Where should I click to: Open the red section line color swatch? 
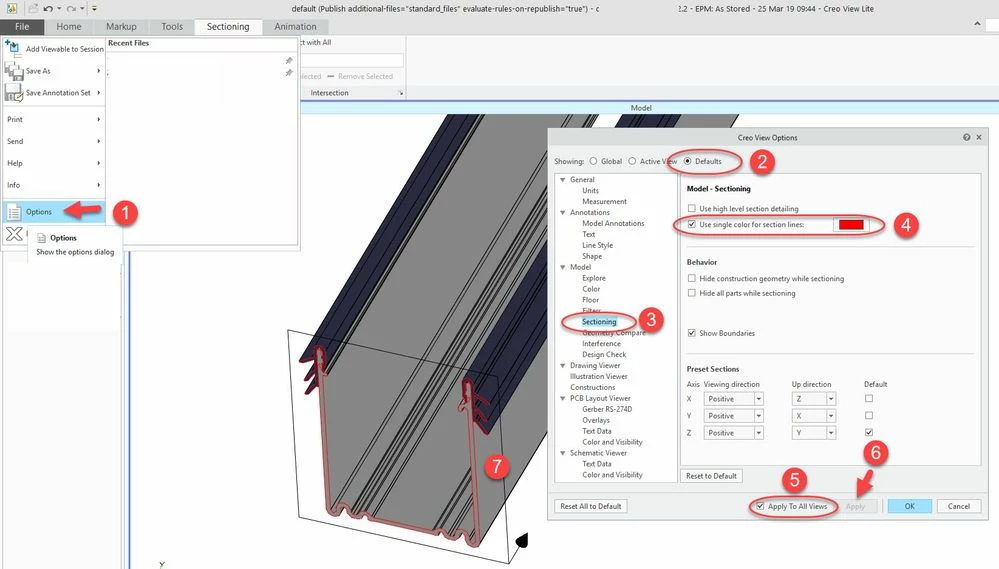851,224
